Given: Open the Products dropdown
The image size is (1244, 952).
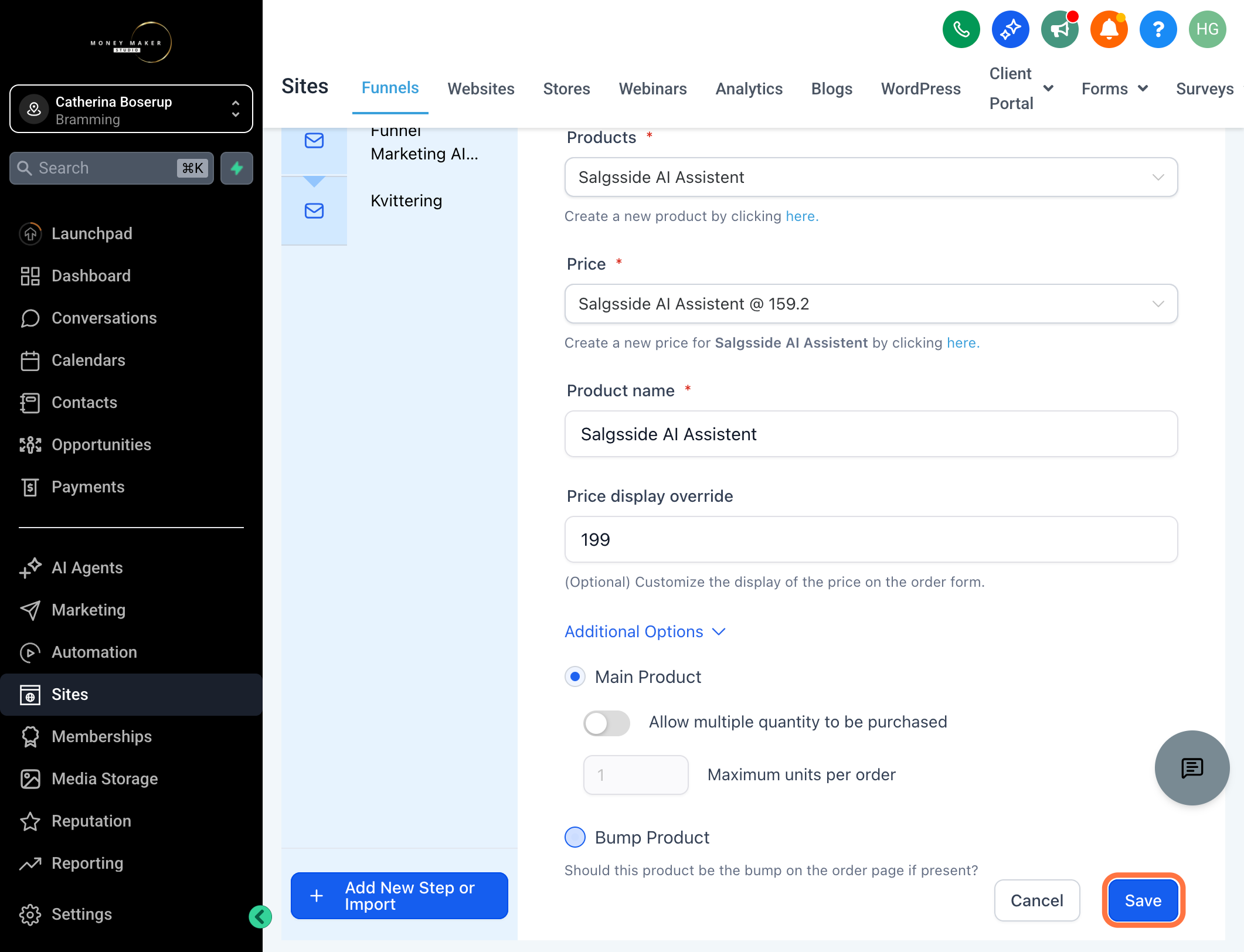Looking at the screenshot, I should click(x=871, y=177).
